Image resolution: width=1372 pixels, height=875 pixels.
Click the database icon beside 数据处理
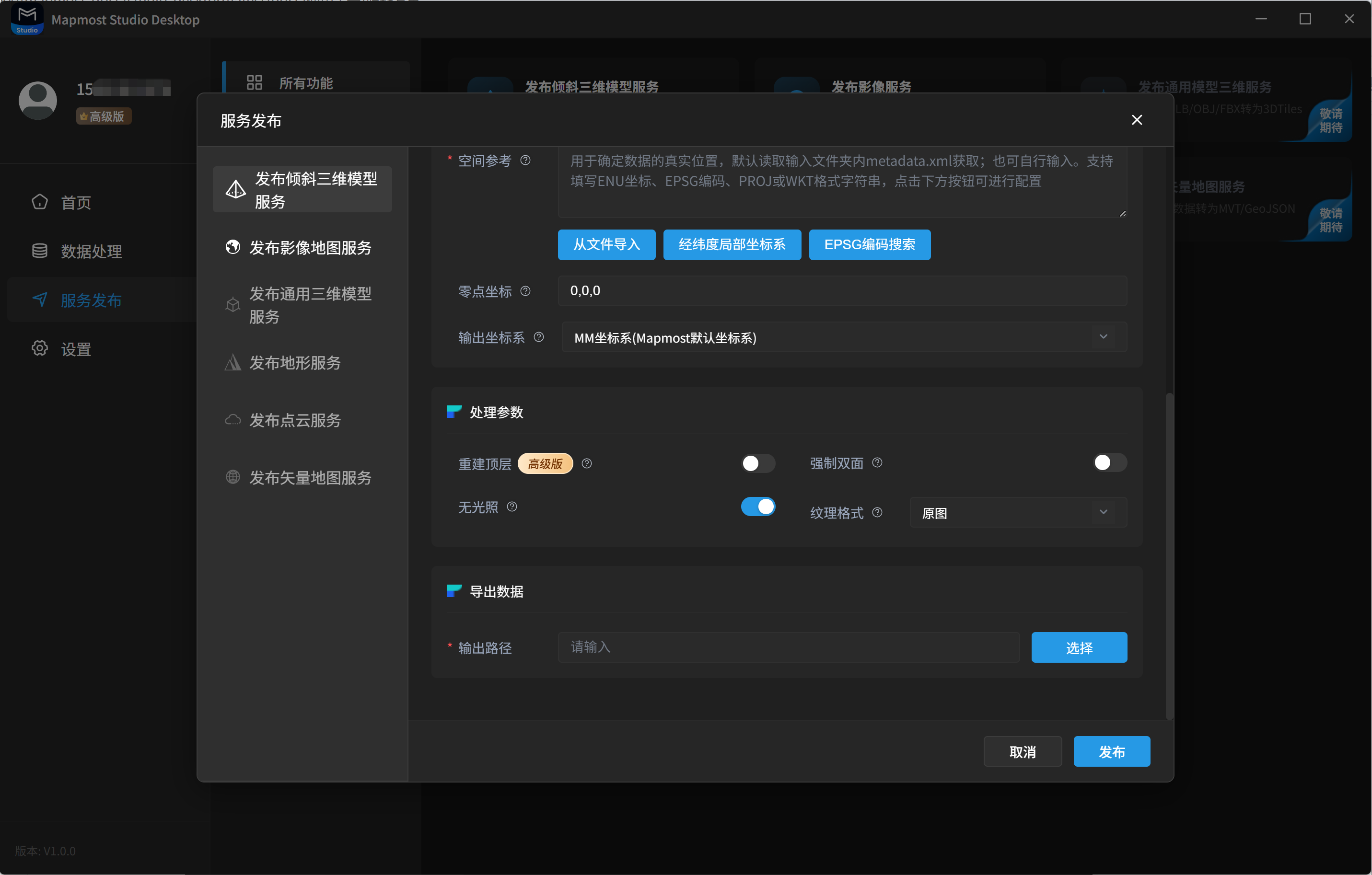[x=40, y=251]
